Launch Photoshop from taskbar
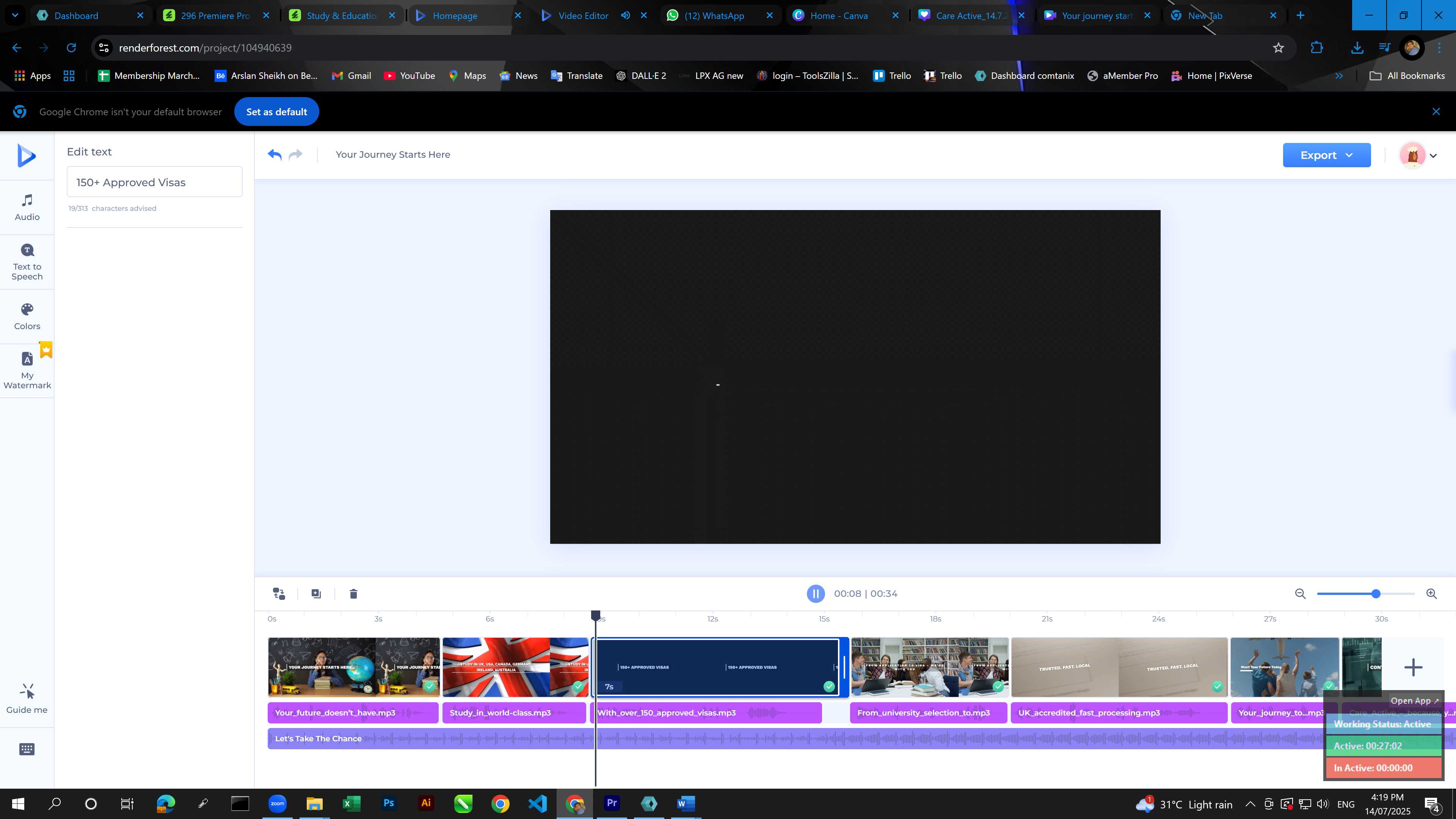 coord(389,803)
